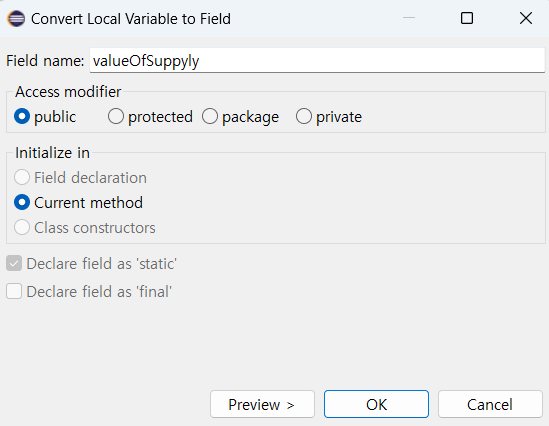The height and width of the screenshot is (426, 549).
Task: Click the 'Field name:' label
Action: (x=45, y=61)
